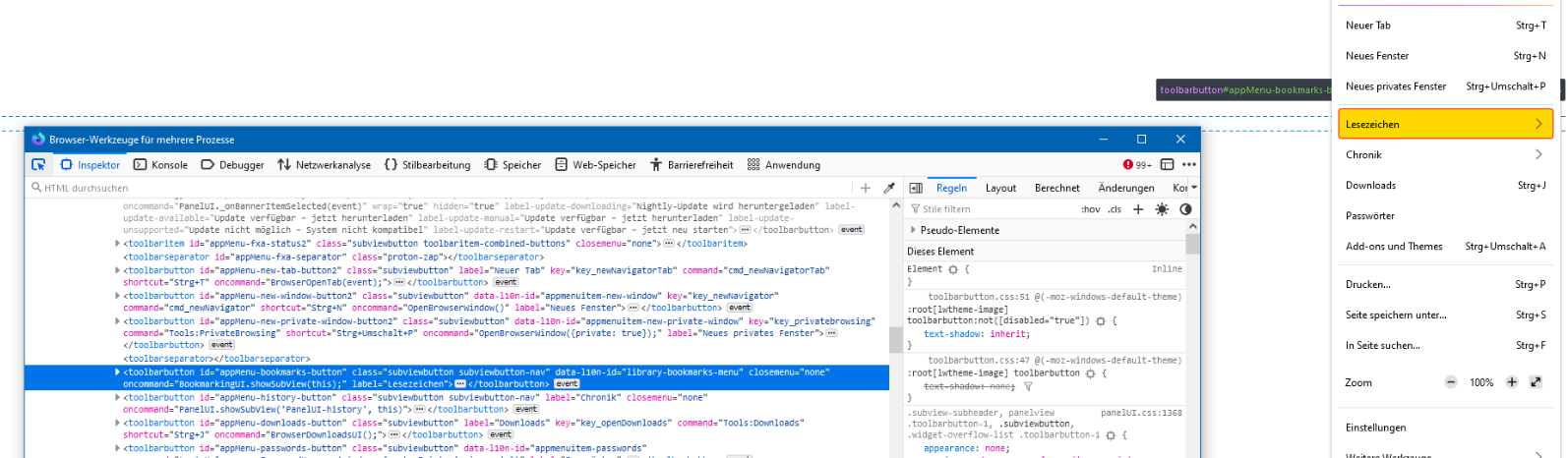Toggle the :hov pseudo-class panel
Image resolution: width=1568 pixels, height=458 pixels.
click(1090, 209)
